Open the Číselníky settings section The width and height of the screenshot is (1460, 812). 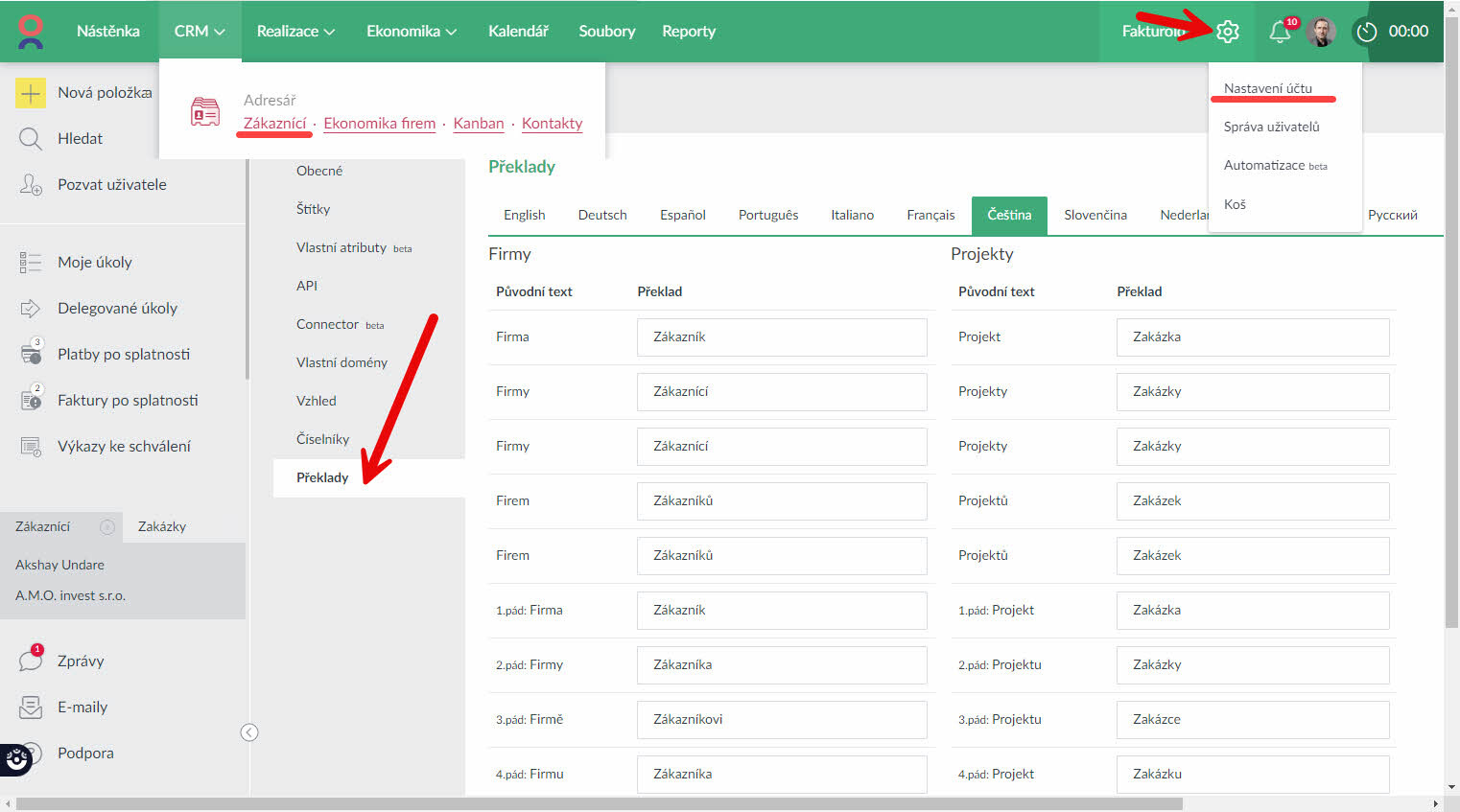click(322, 439)
